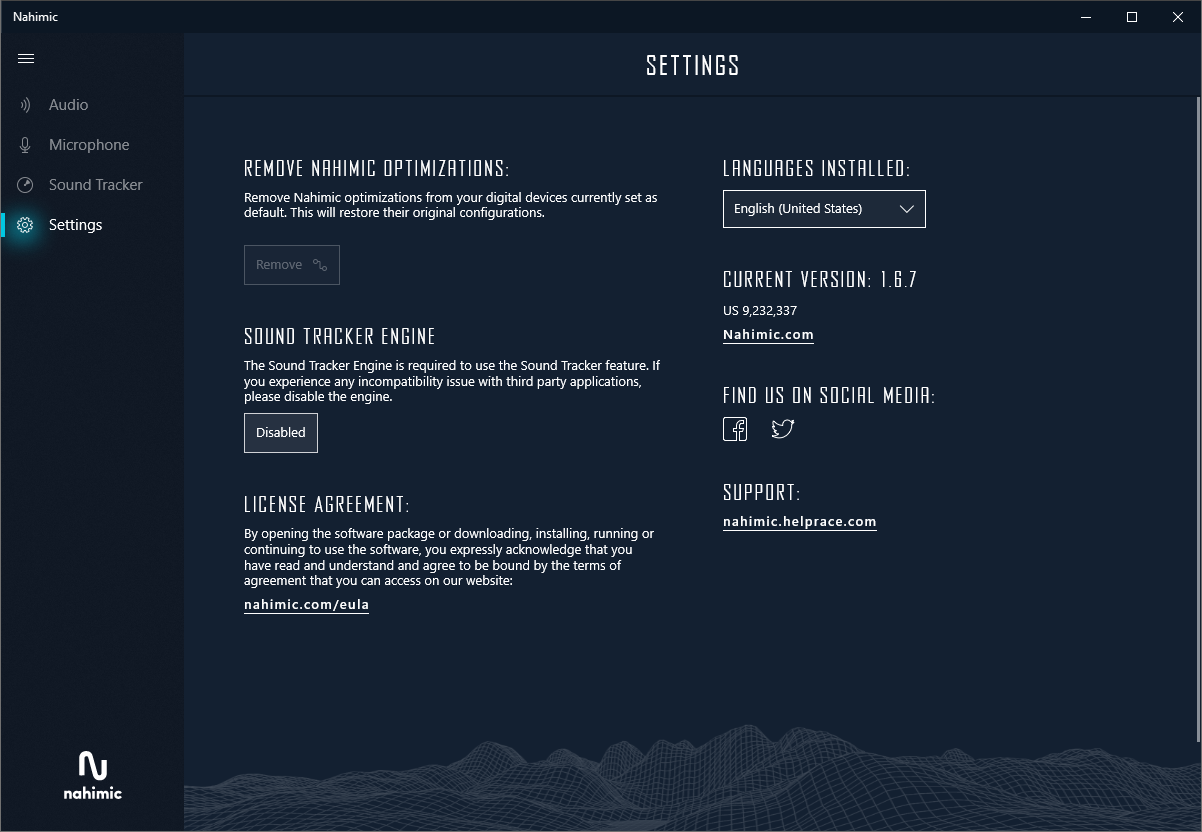Toggle the Sound Tracker Engine Disabled button
Viewport: 1202px width, 832px height.
281,433
